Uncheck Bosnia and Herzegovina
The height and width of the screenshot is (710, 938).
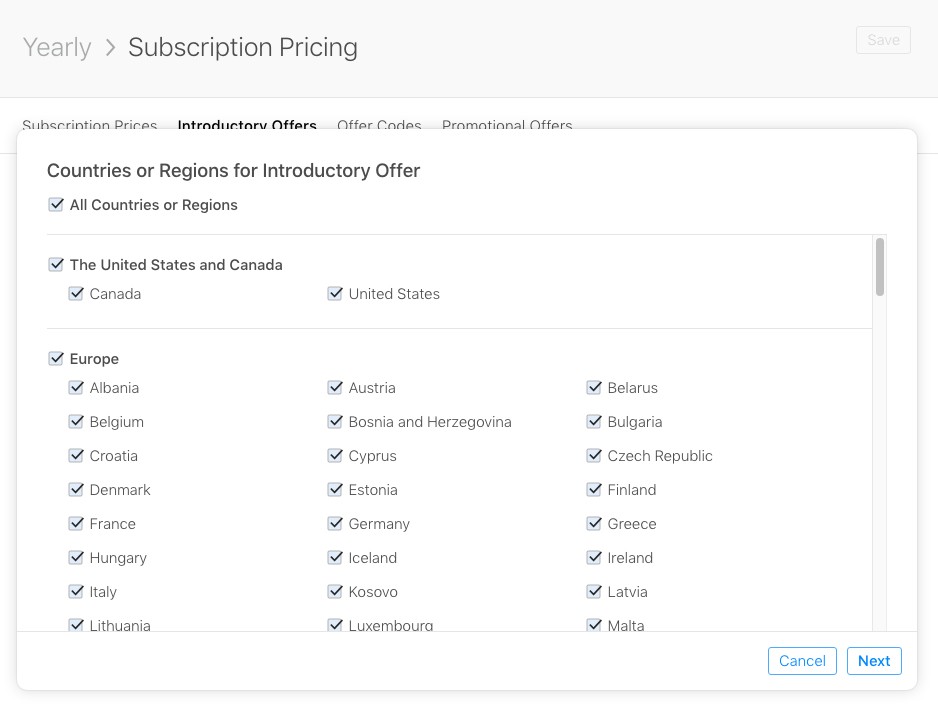(x=335, y=422)
